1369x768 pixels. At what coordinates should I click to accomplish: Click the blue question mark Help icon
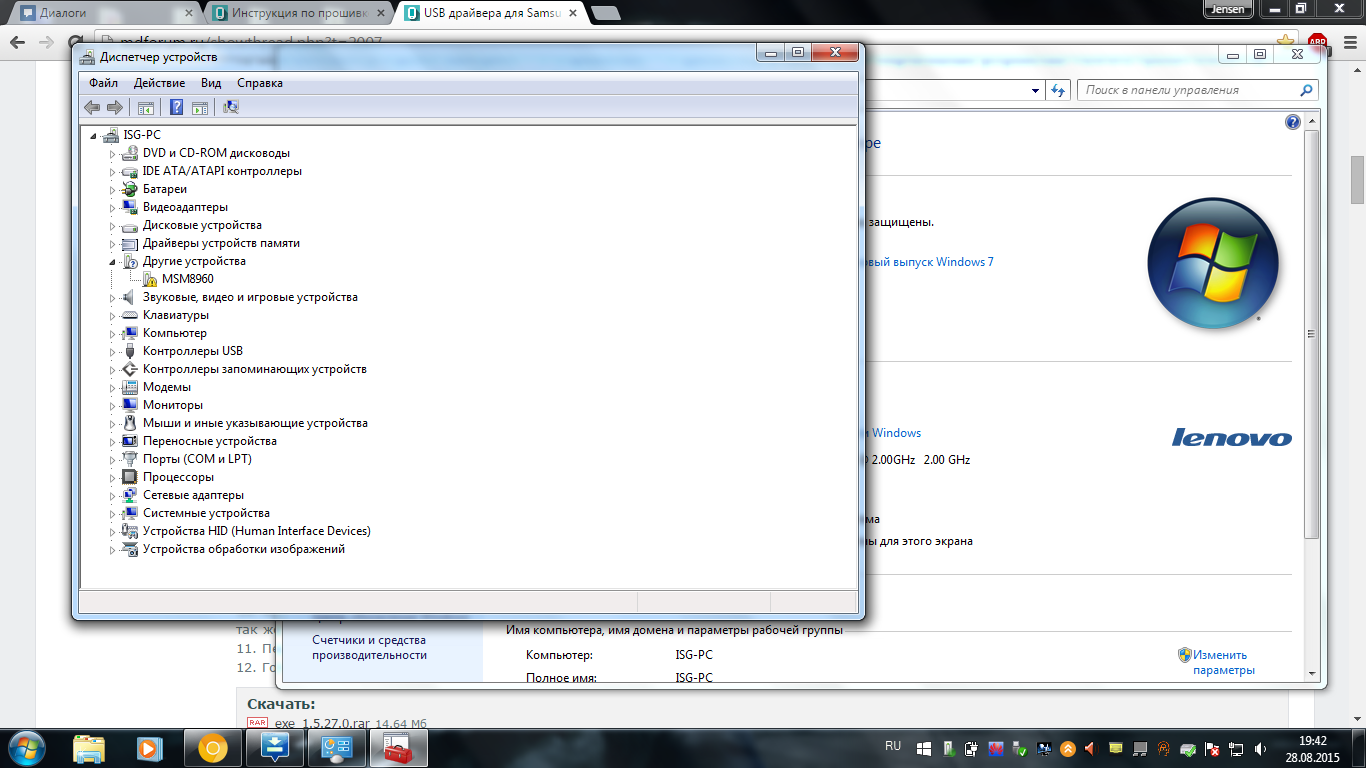pyautogui.click(x=176, y=107)
